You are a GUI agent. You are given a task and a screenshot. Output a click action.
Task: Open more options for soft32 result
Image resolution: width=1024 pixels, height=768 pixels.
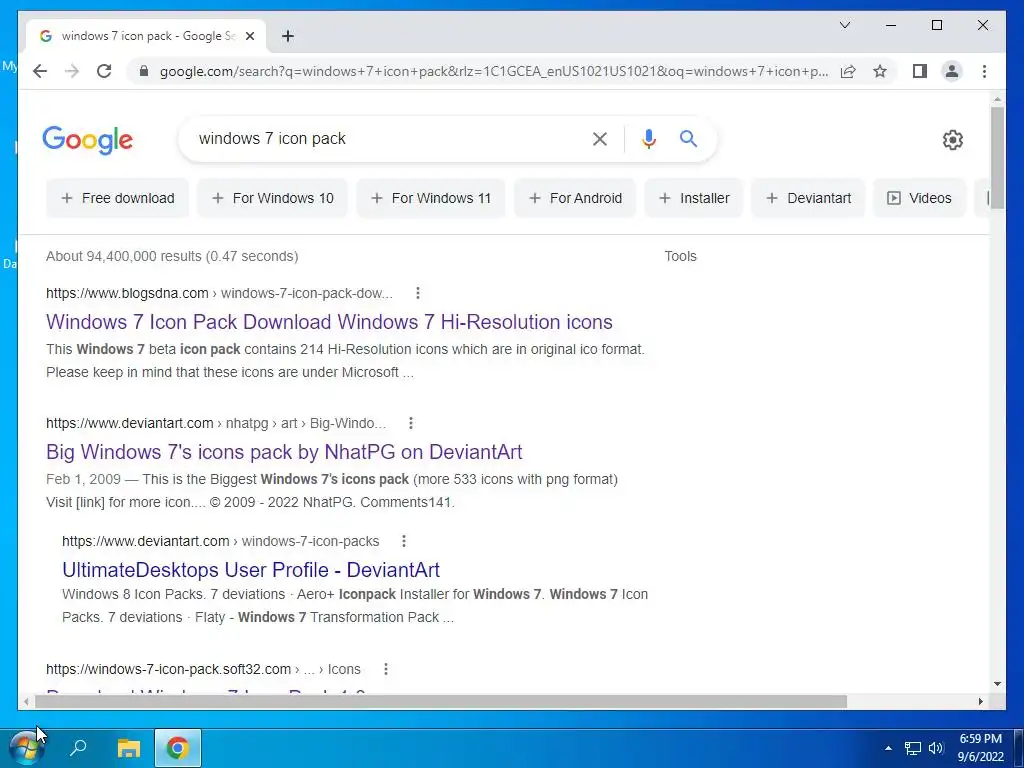(385, 669)
